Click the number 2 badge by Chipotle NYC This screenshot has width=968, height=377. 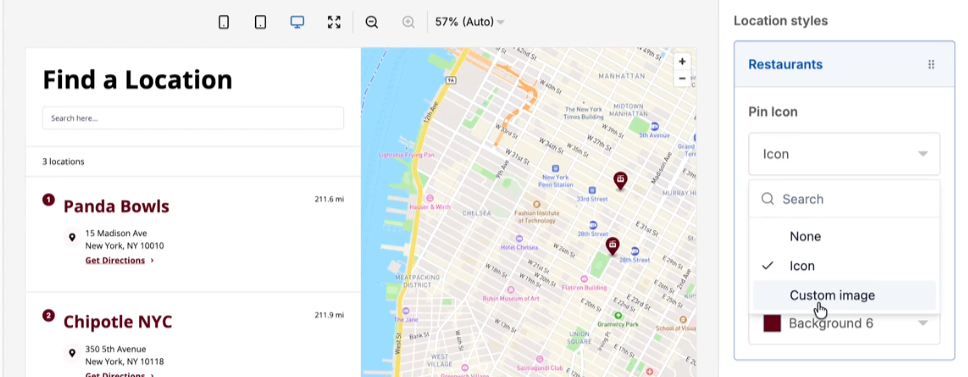pos(48,315)
